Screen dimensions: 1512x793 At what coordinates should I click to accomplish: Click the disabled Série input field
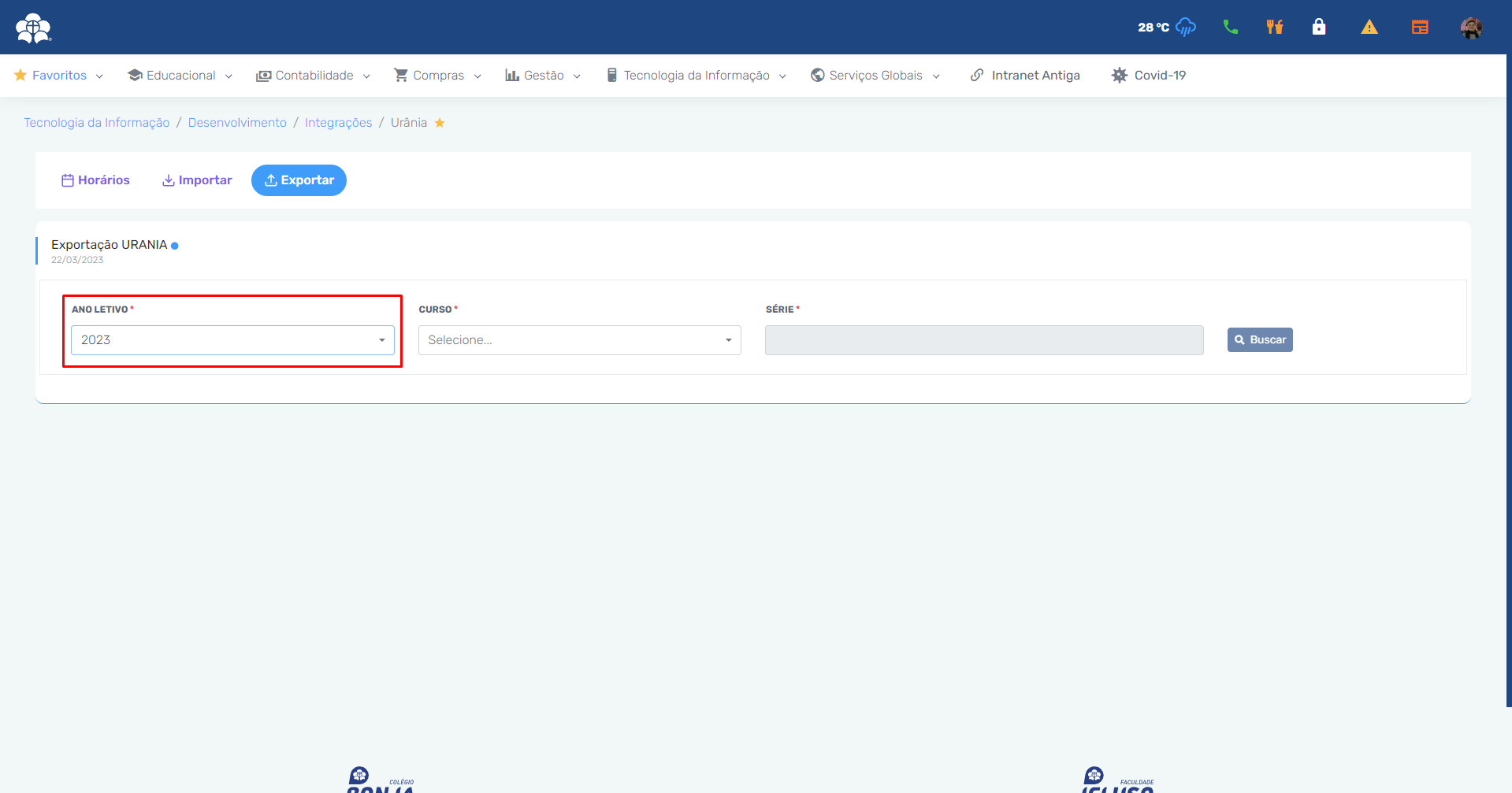pyautogui.click(x=983, y=340)
